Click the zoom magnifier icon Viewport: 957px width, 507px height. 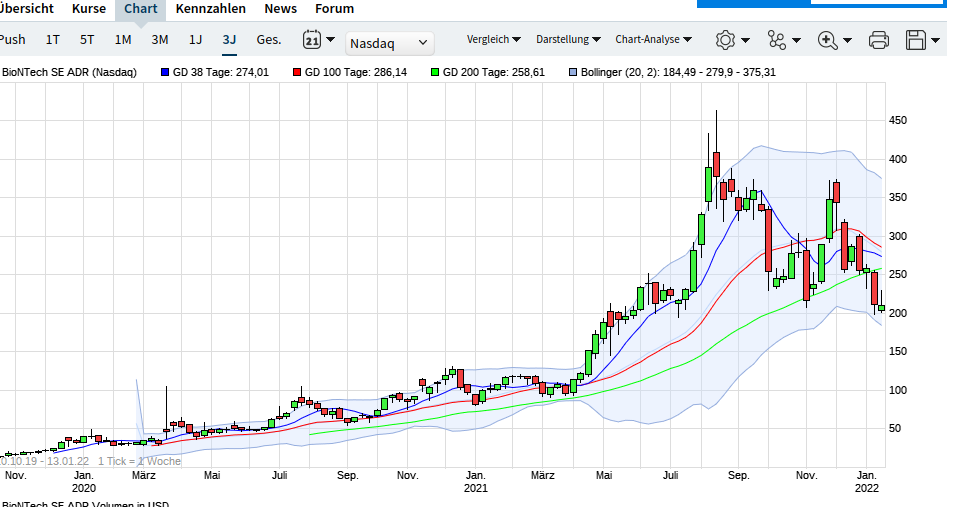pyautogui.click(x=827, y=40)
